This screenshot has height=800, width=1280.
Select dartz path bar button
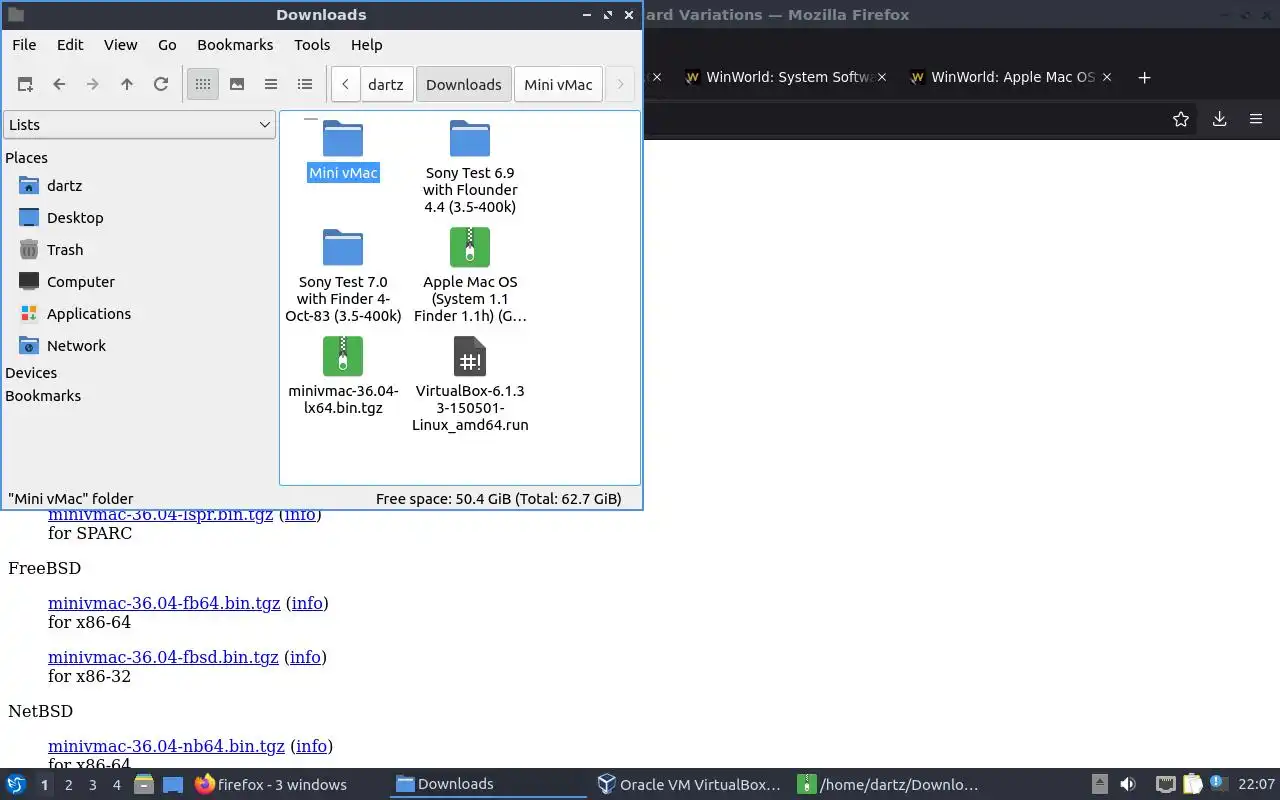click(x=386, y=85)
